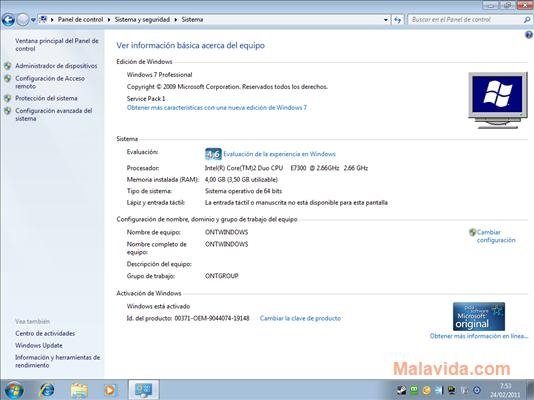Open Protección del sistema
The width and height of the screenshot is (534, 400).
point(46,98)
